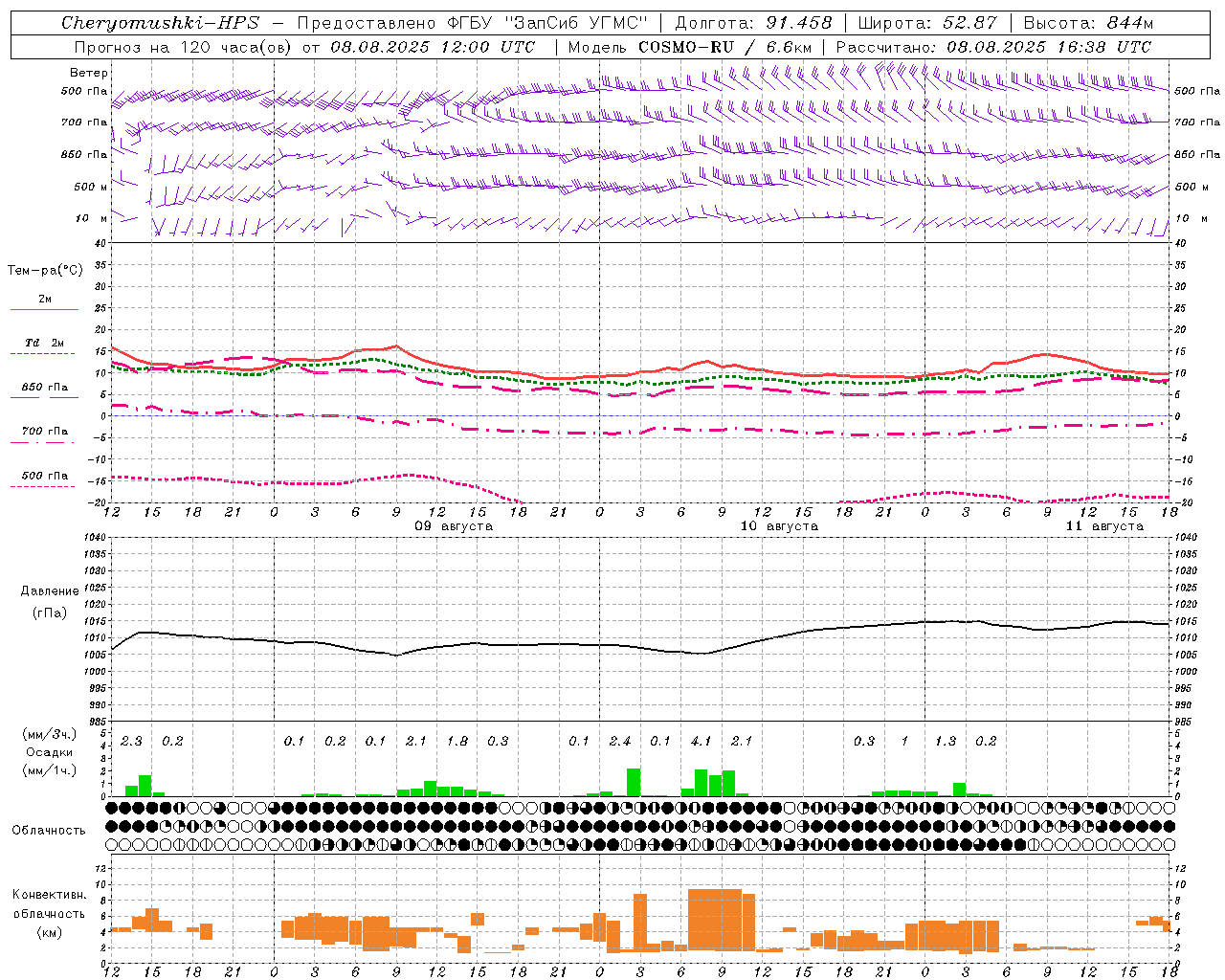
Task: Click the model name COSMO-RU / 6.6км
Action: pyautogui.click(x=724, y=47)
